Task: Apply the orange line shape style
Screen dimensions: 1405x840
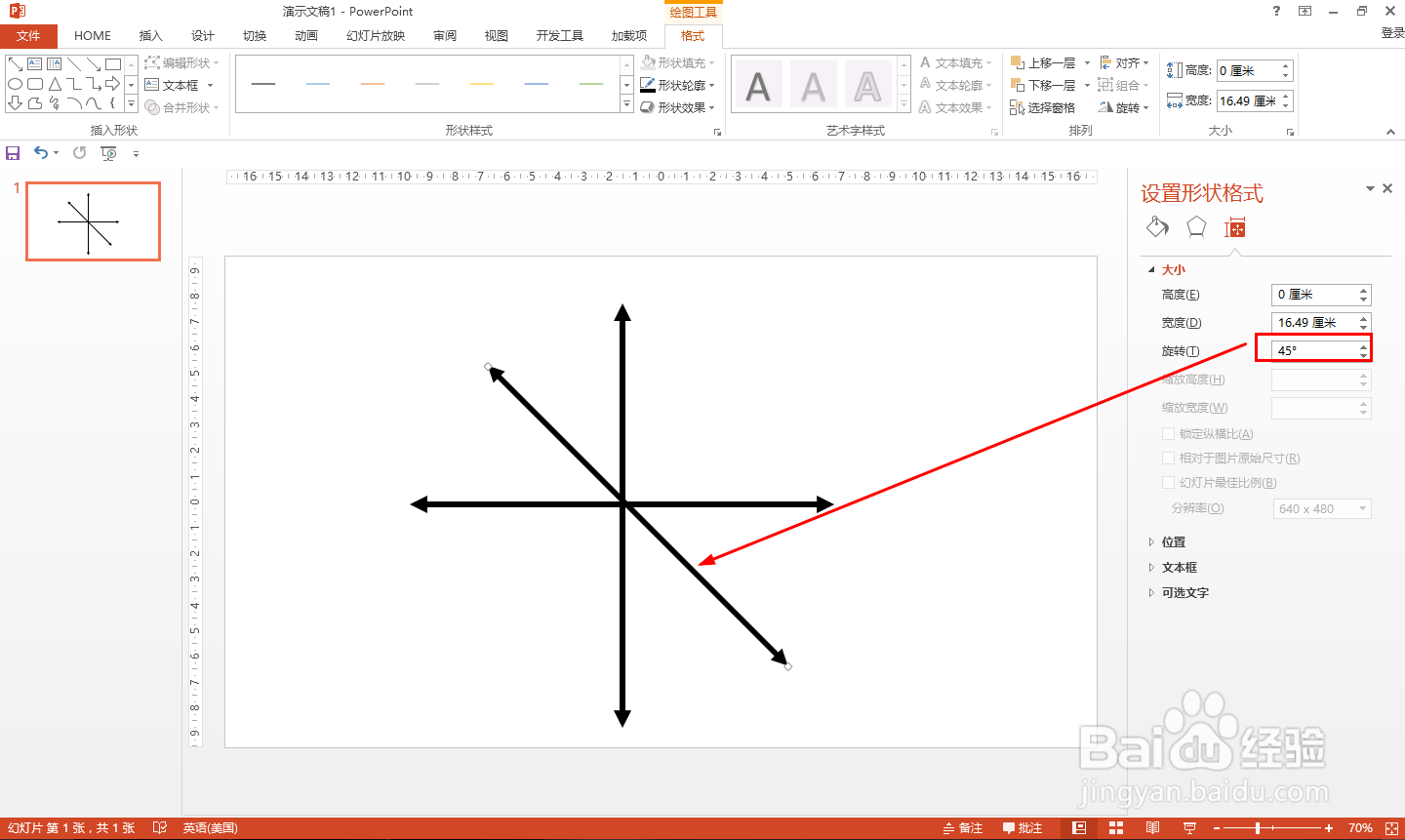Action: [x=373, y=85]
